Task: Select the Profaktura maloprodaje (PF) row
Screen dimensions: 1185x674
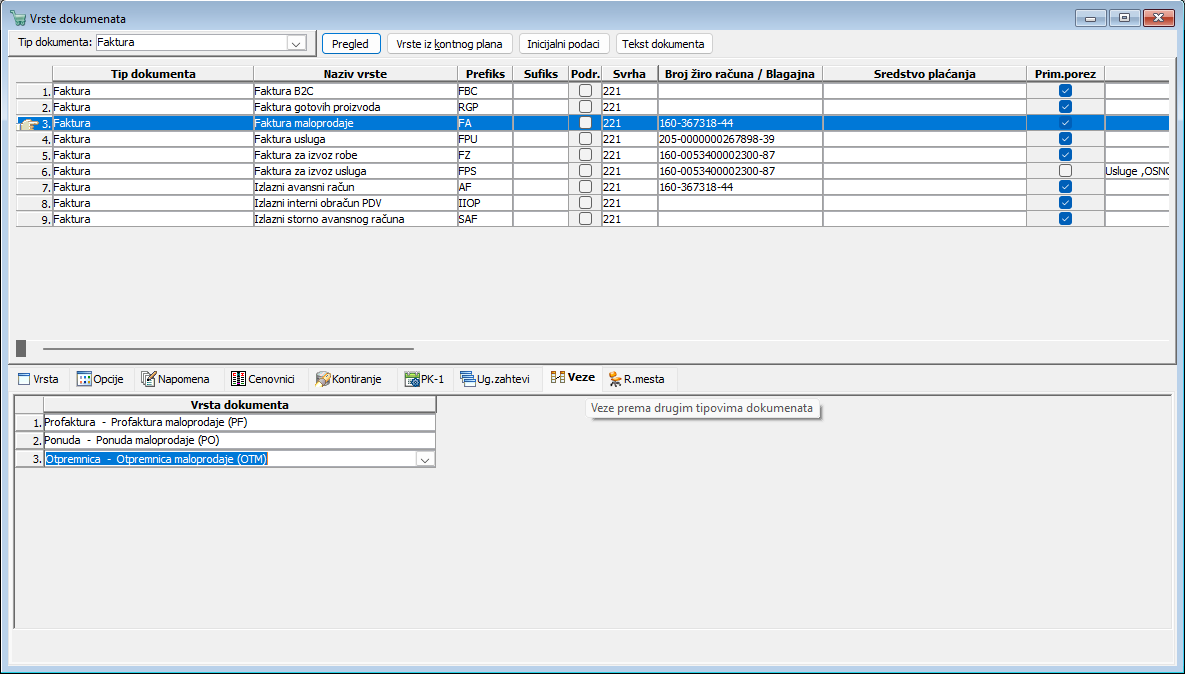Action: pyautogui.click(x=240, y=422)
